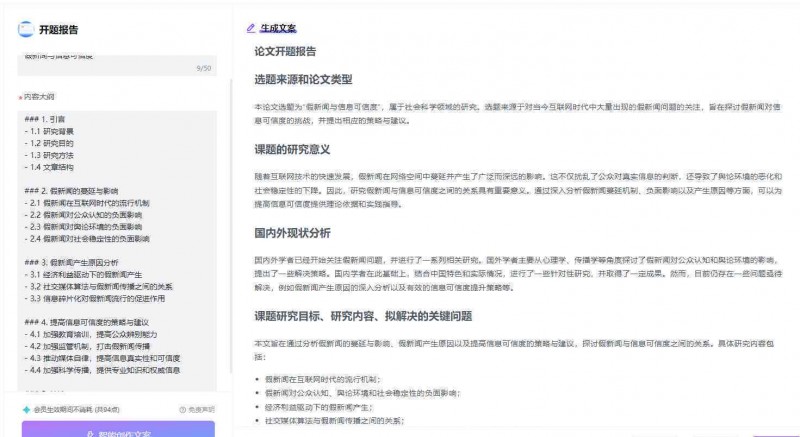Click the outline line '### 1. 引言'
This screenshot has width=800, height=437.
[46, 116]
